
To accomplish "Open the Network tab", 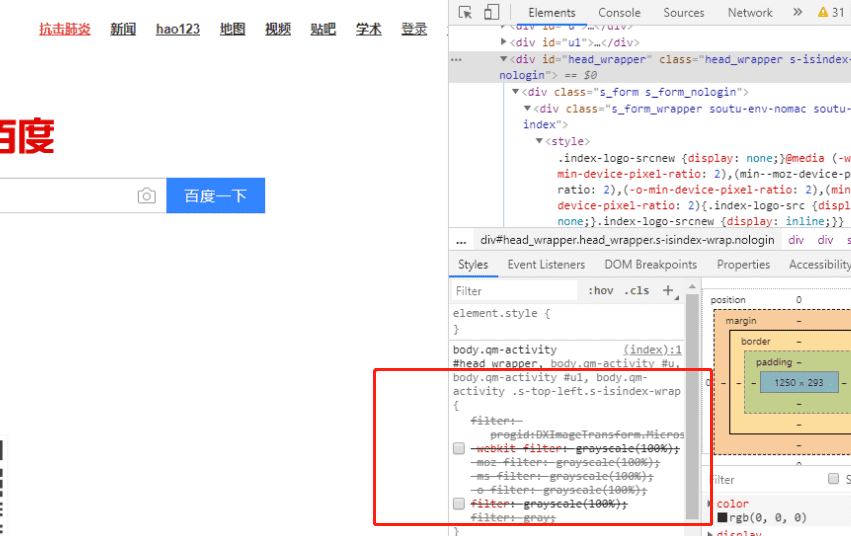I will pos(750,12).
